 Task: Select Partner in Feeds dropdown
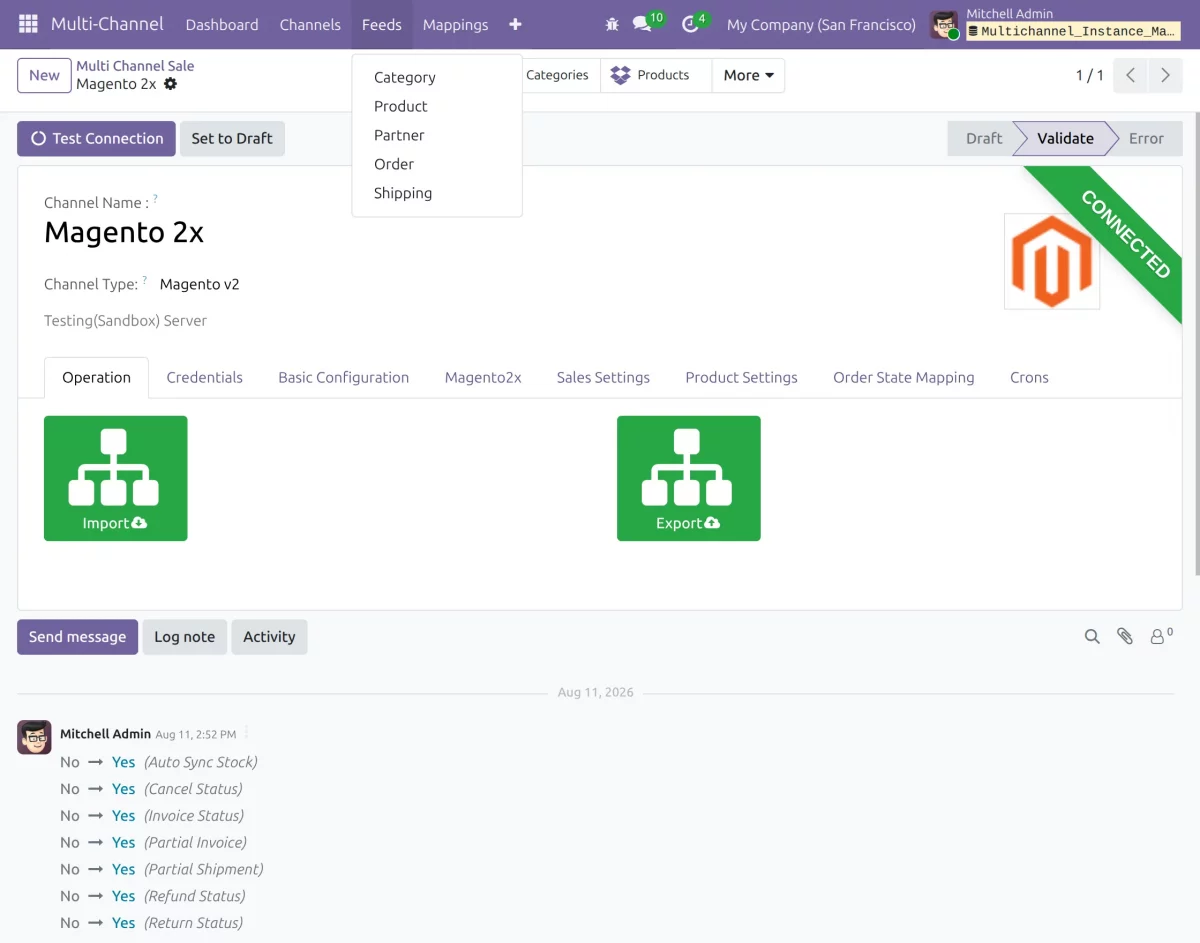click(x=437, y=135)
